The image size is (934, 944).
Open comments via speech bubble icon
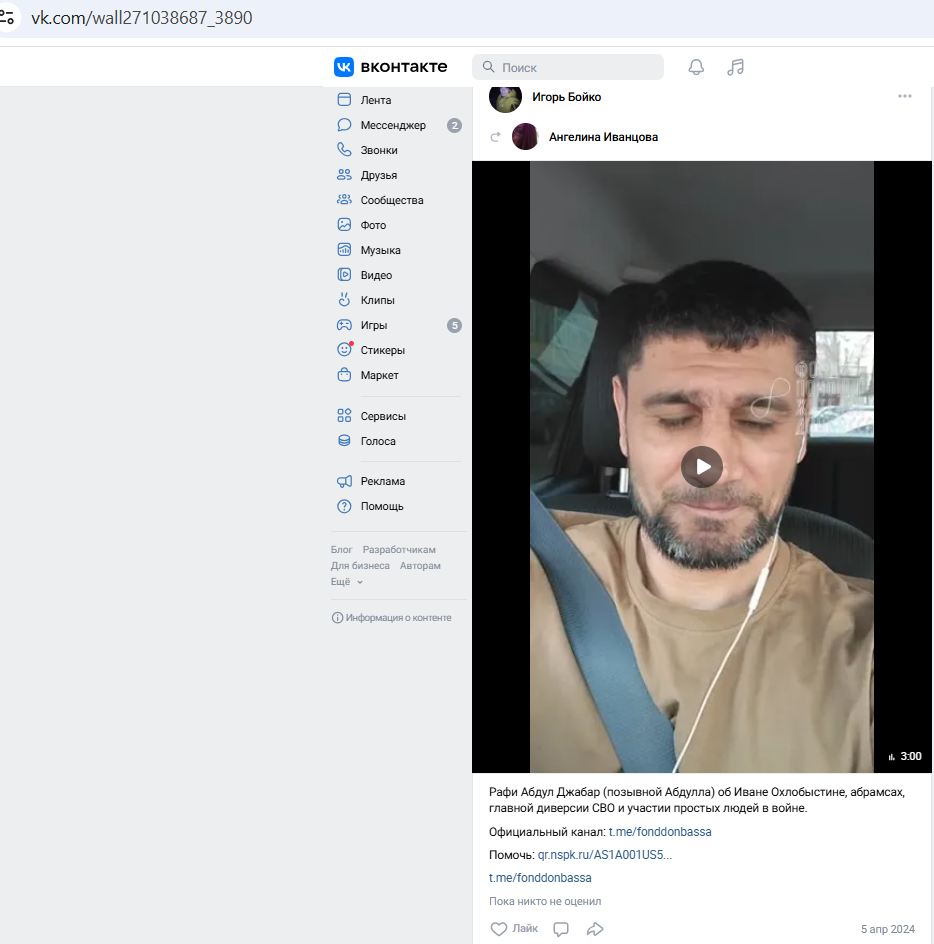click(561, 929)
